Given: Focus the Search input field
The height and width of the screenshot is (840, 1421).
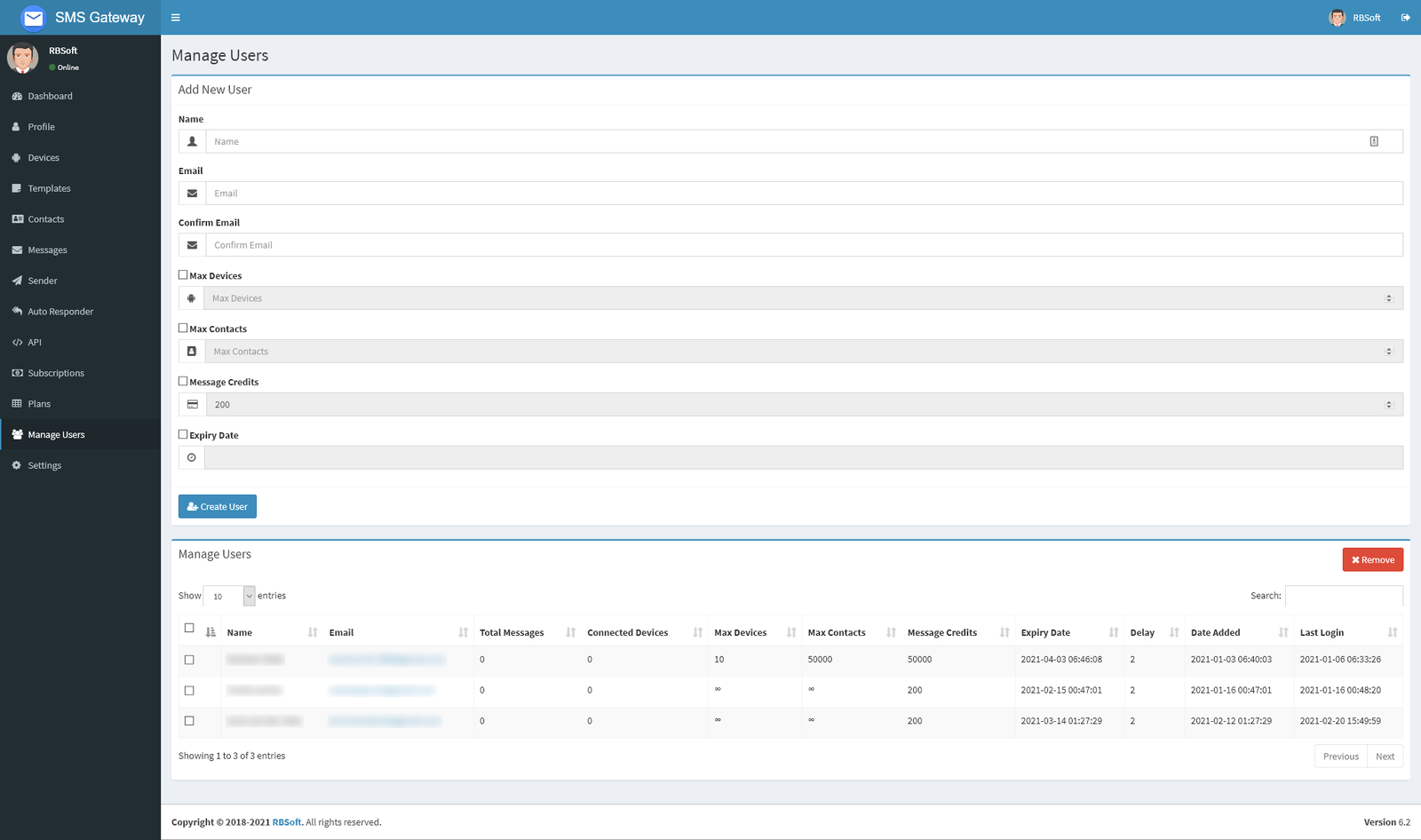Looking at the screenshot, I should coord(1344,596).
